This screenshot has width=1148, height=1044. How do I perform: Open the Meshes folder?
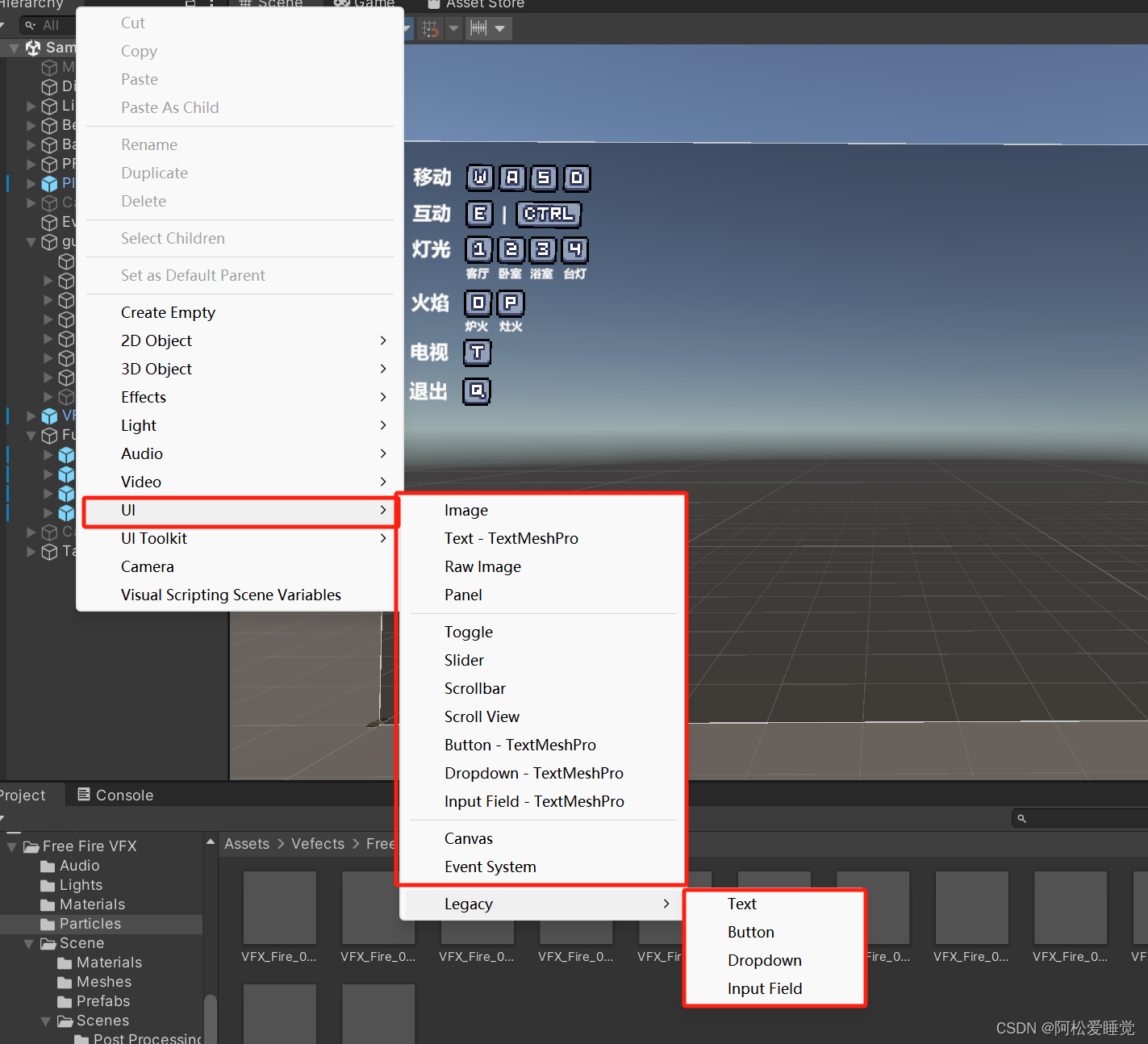94,982
